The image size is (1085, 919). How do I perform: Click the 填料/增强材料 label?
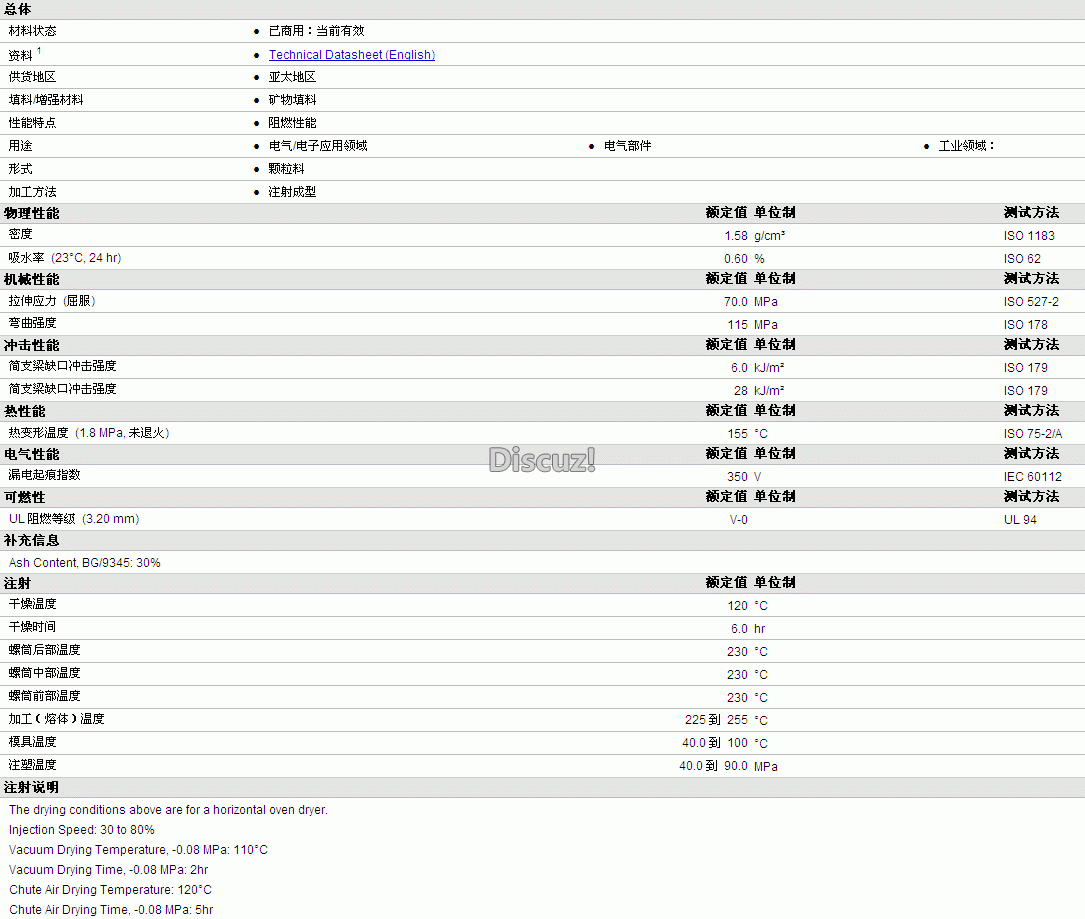point(46,100)
